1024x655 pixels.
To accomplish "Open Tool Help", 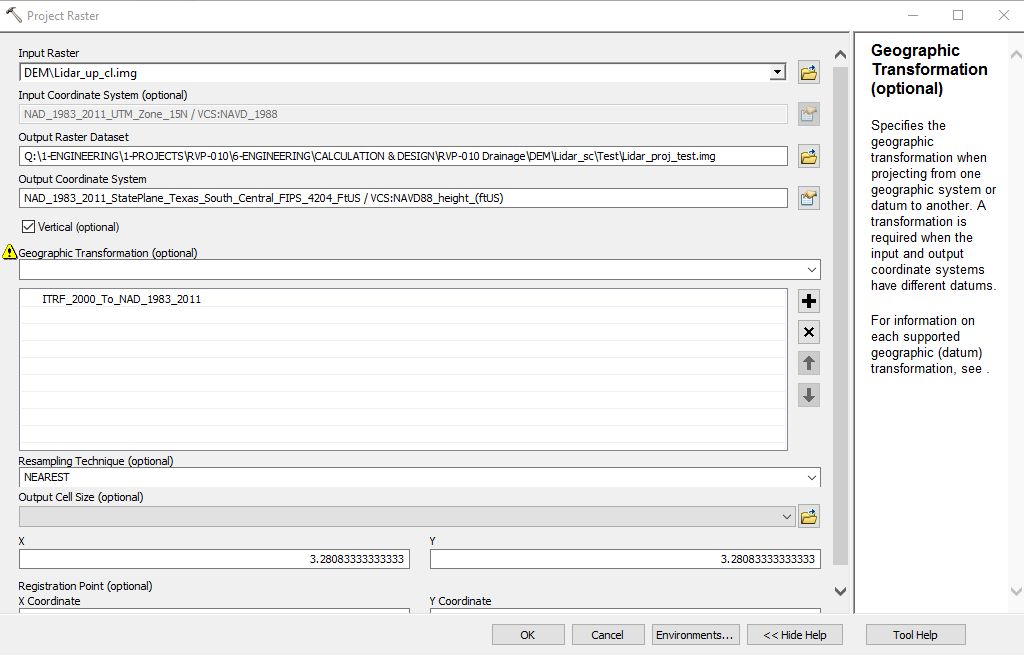I will pos(915,635).
